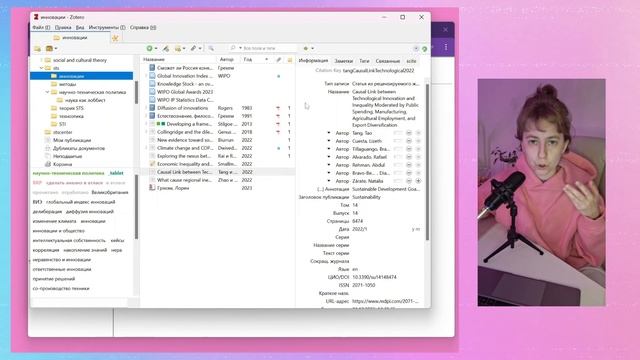640x360 pixels.
Task: Toggle name field mode for Zárate, Natalia
Action: pyautogui.click(x=398, y=181)
